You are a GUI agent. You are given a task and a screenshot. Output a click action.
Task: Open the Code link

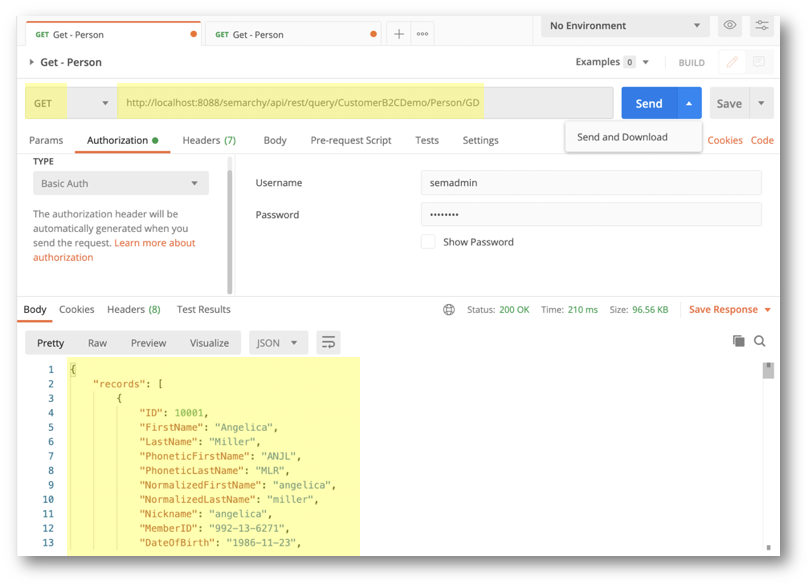click(x=762, y=140)
